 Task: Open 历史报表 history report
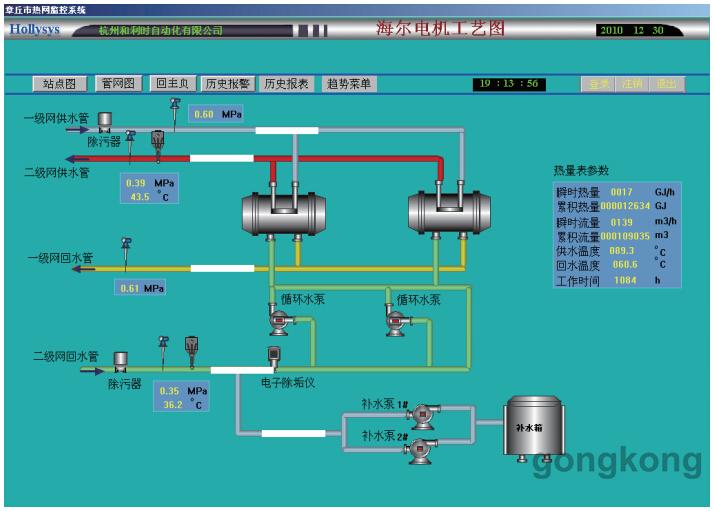[x=286, y=84]
